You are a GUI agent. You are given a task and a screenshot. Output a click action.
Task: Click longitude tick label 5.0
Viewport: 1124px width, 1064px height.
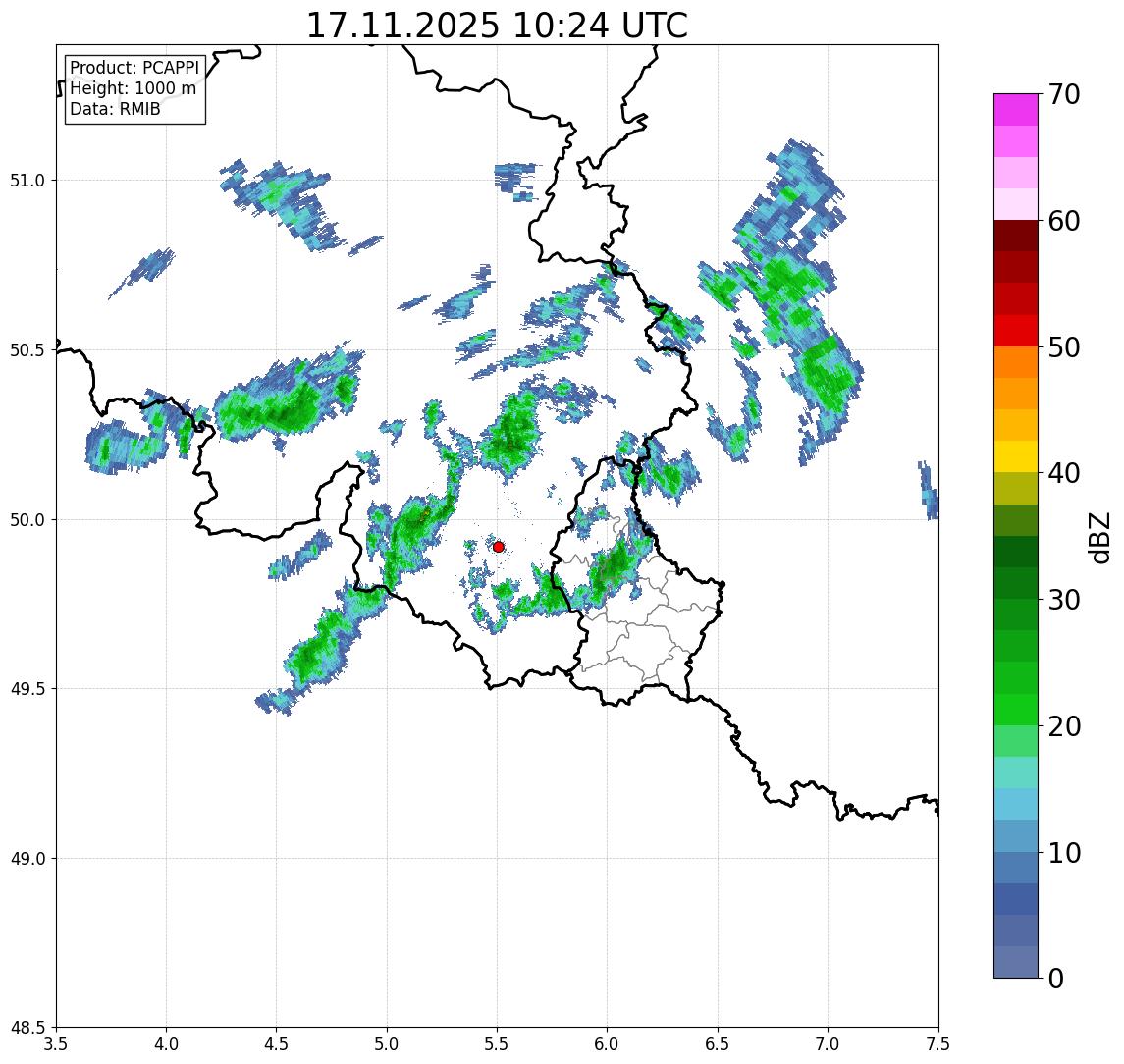387,1044
